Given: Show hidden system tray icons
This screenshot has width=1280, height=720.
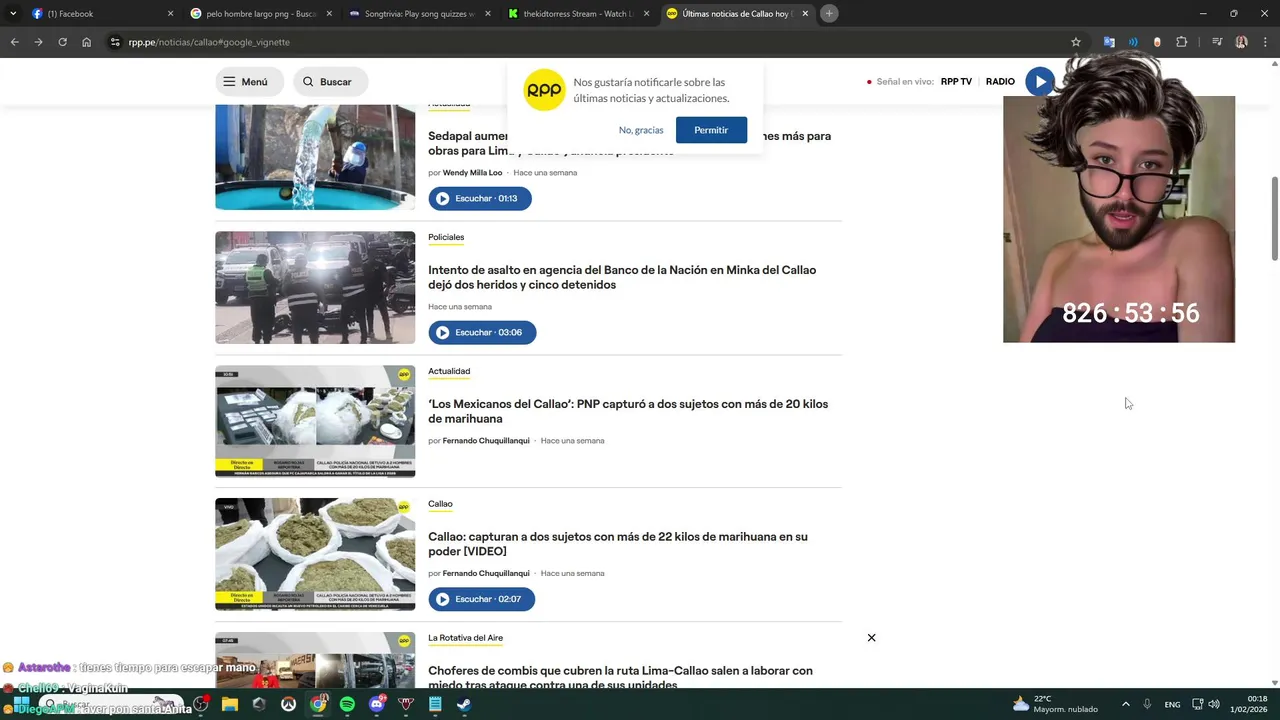Looking at the screenshot, I should pyautogui.click(x=1125, y=704).
